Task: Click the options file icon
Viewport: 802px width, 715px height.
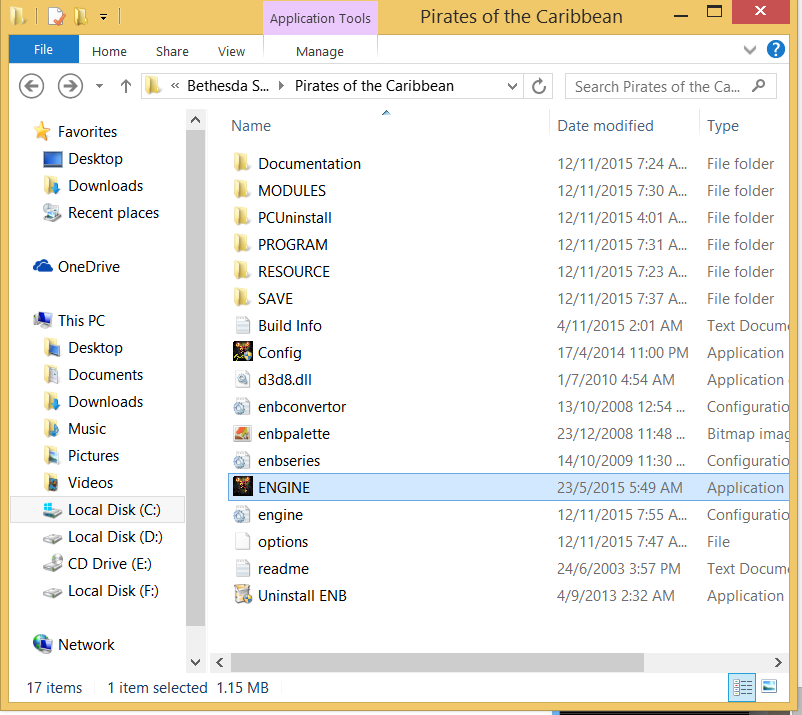Action: pos(242,541)
